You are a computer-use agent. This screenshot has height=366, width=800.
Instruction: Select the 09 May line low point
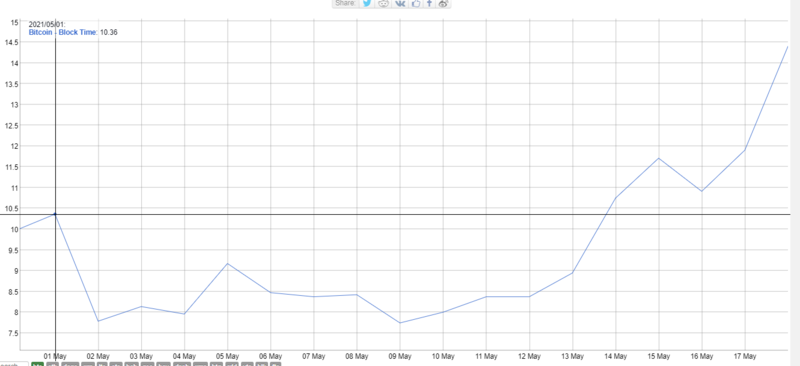click(x=400, y=323)
